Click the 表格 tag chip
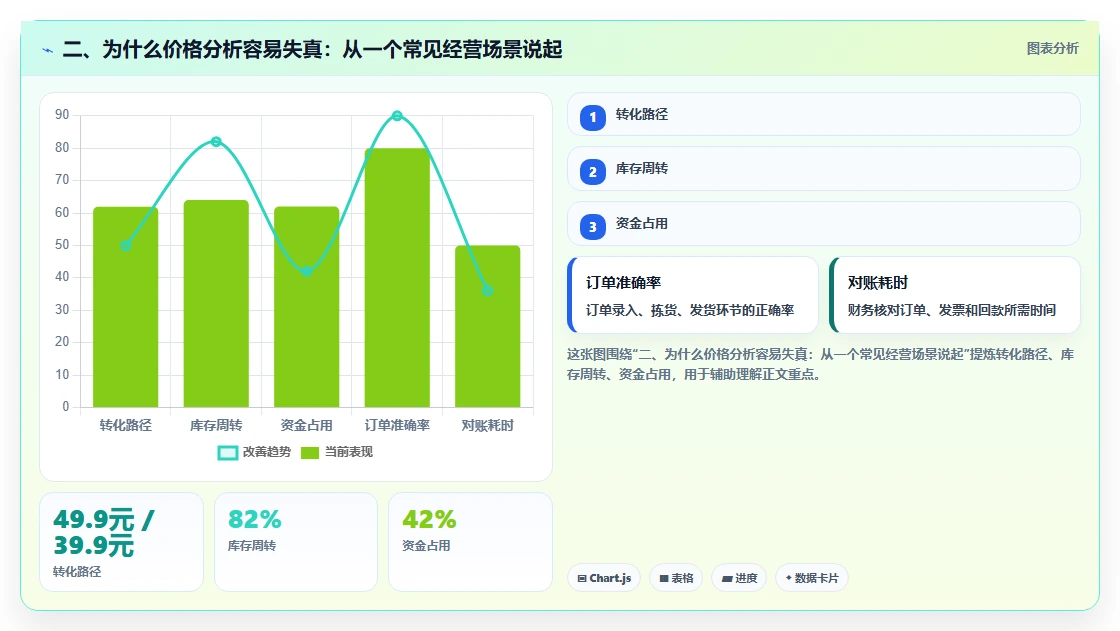Viewport: 1120px width, 631px height. [x=676, y=578]
